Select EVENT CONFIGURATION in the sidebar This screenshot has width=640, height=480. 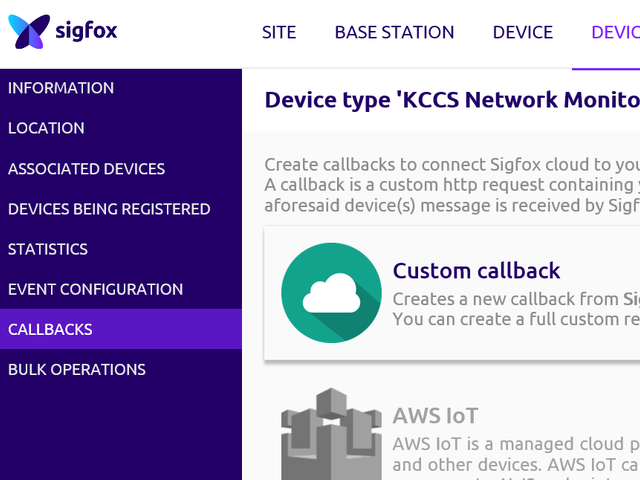click(x=95, y=289)
